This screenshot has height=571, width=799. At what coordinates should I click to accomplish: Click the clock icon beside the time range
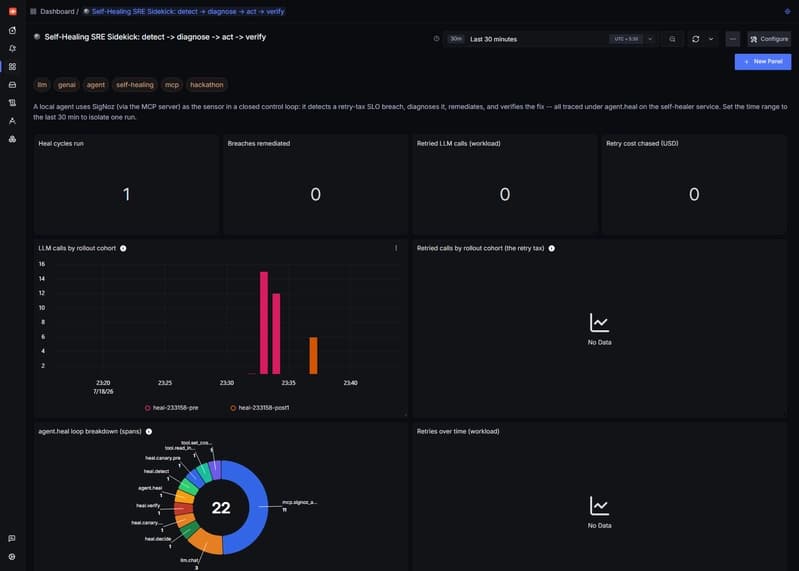[x=436, y=39]
